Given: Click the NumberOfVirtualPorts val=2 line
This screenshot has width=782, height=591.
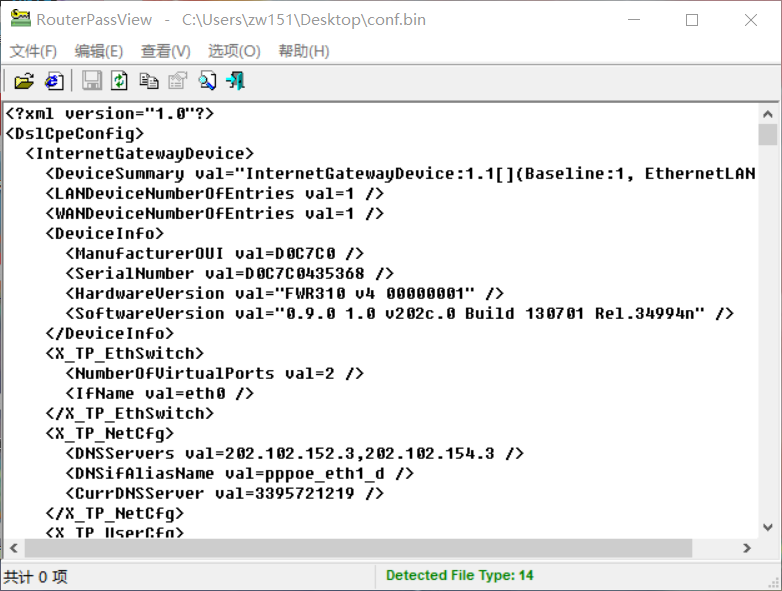Looking at the screenshot, I should (x=214, y=374).
